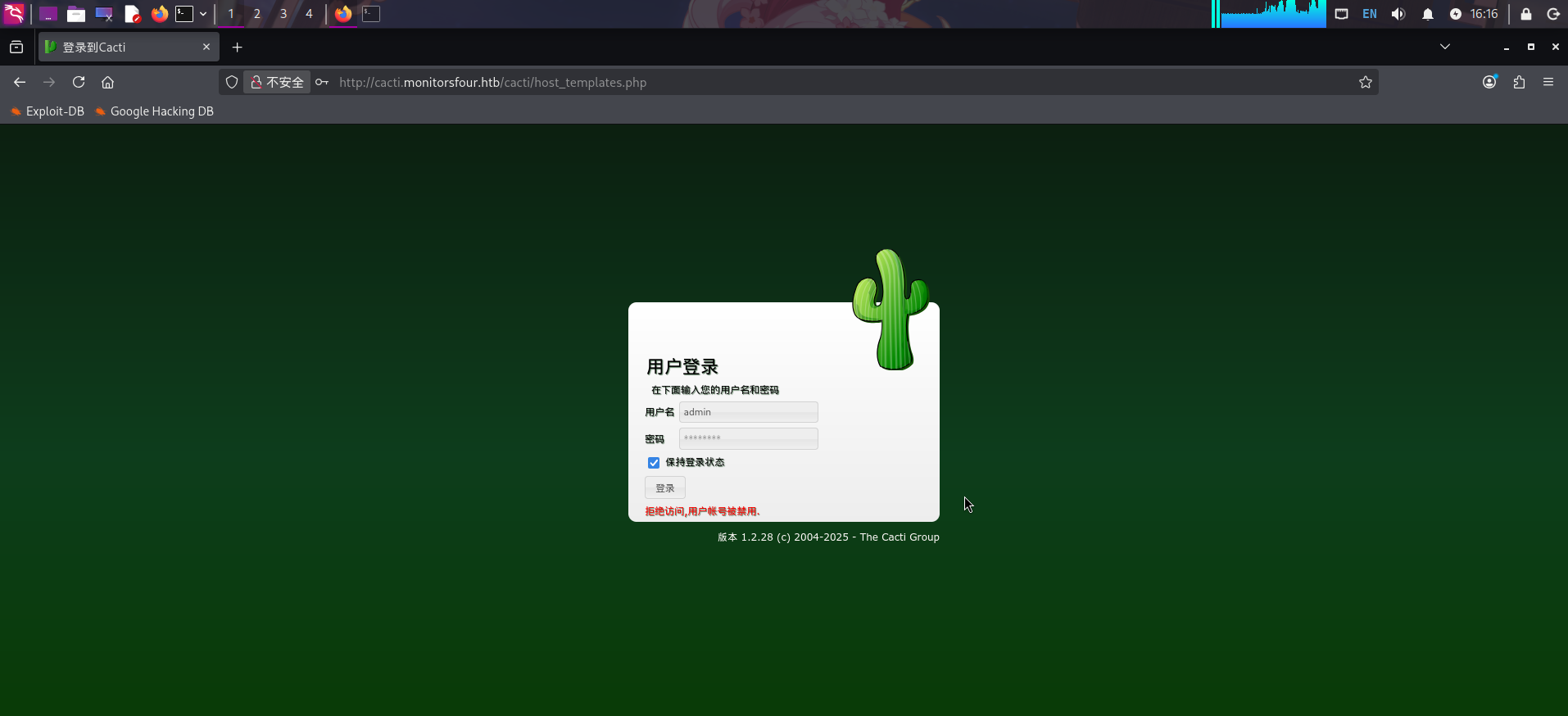Open the Firefox account menu
1568x716 pixels.
point(1490,82)
